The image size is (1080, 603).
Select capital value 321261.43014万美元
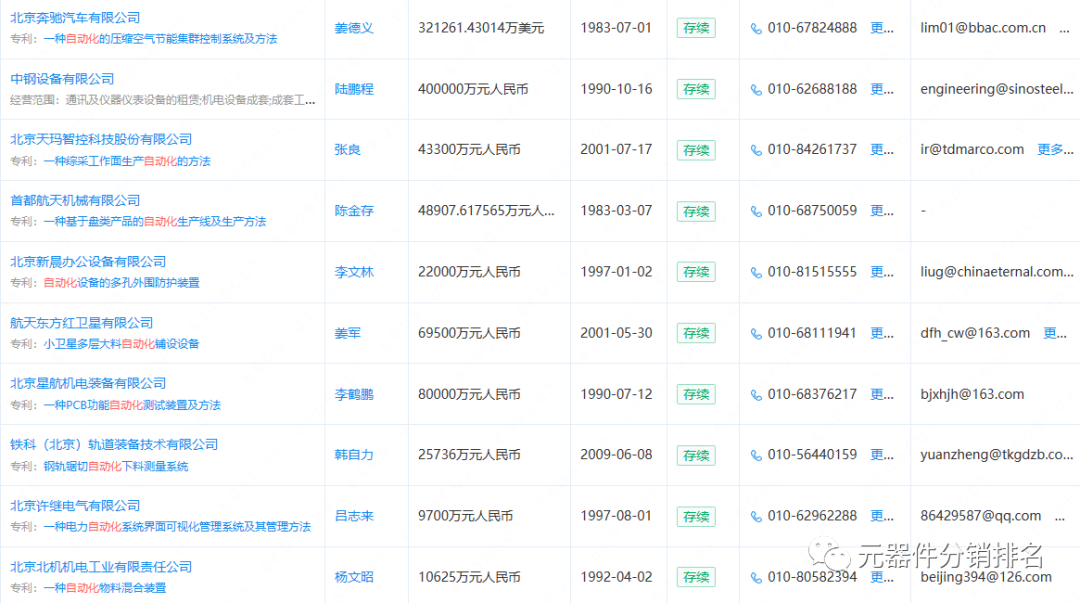point(481,28)
